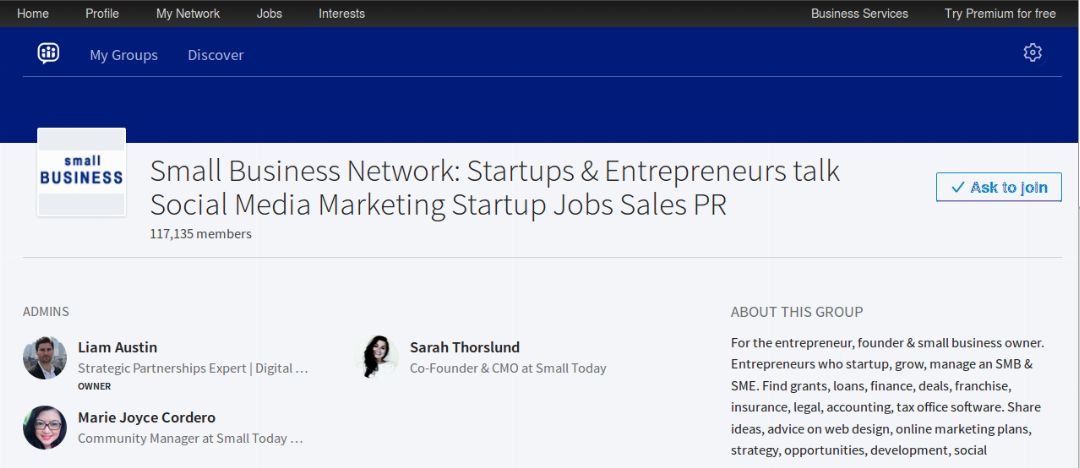Open Marie Joyce Cordero's name link
Viewport: 1080px width, 468px height.
click(147, 417)
